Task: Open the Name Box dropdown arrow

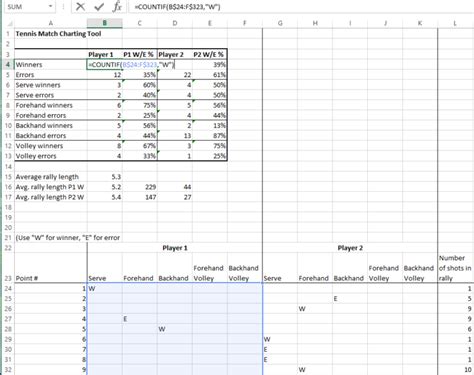Action: pyautogui.click(x=51, y=6)
